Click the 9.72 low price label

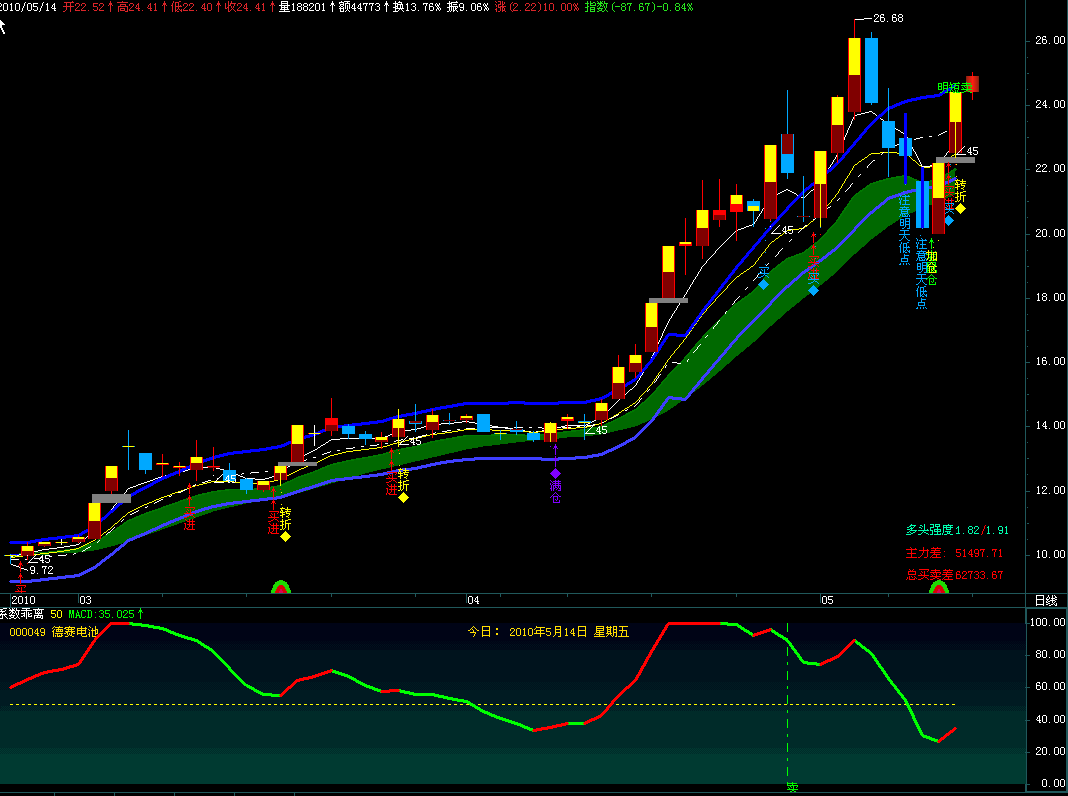(x=41, y=570)
